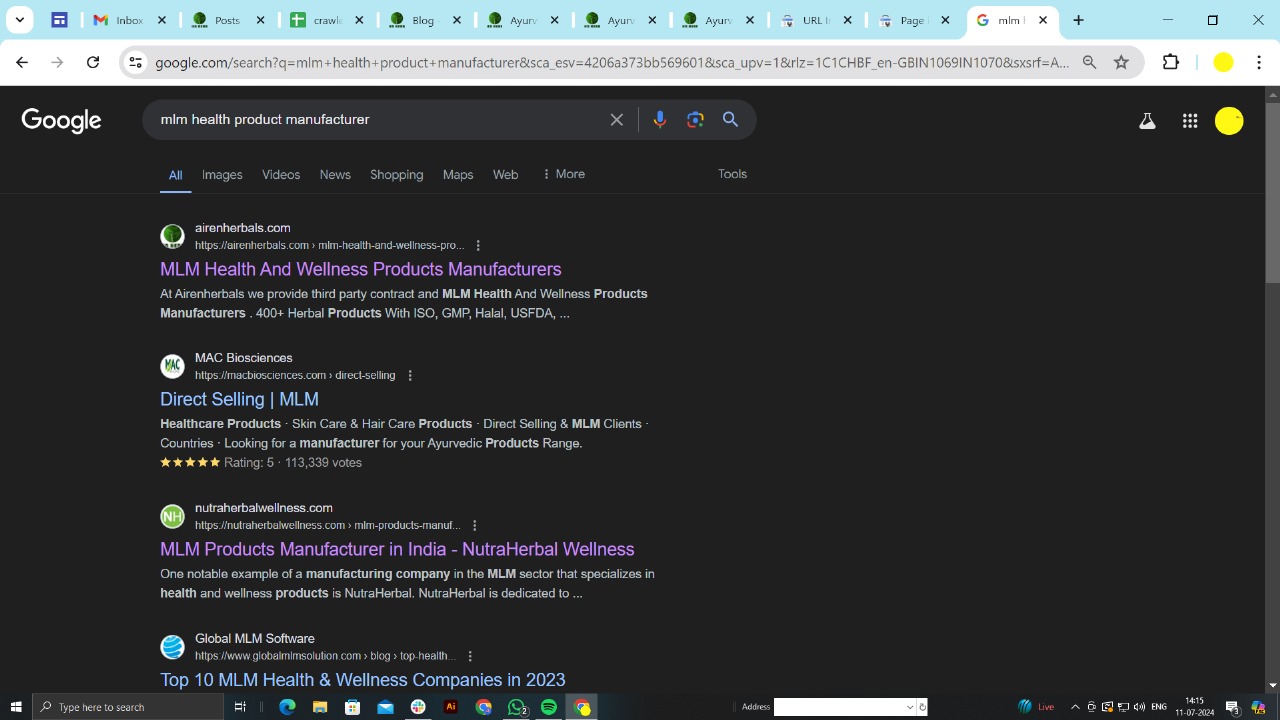Open Google Lens image search
Screen dimensions: 1280x720
(696, 119)
